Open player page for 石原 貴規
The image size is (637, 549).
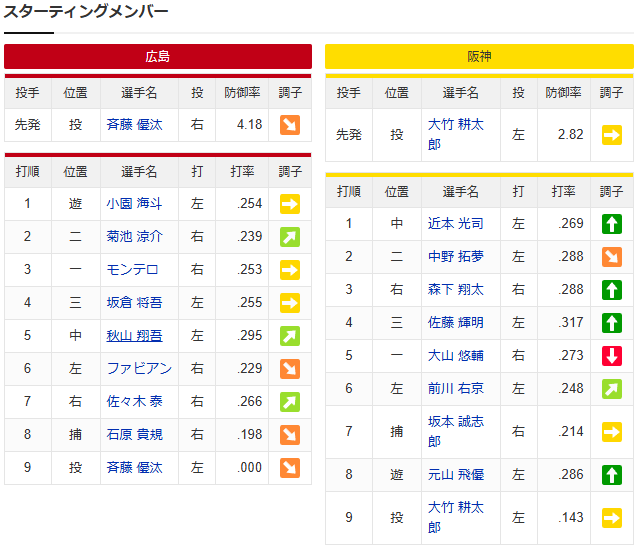coord(134,434)
